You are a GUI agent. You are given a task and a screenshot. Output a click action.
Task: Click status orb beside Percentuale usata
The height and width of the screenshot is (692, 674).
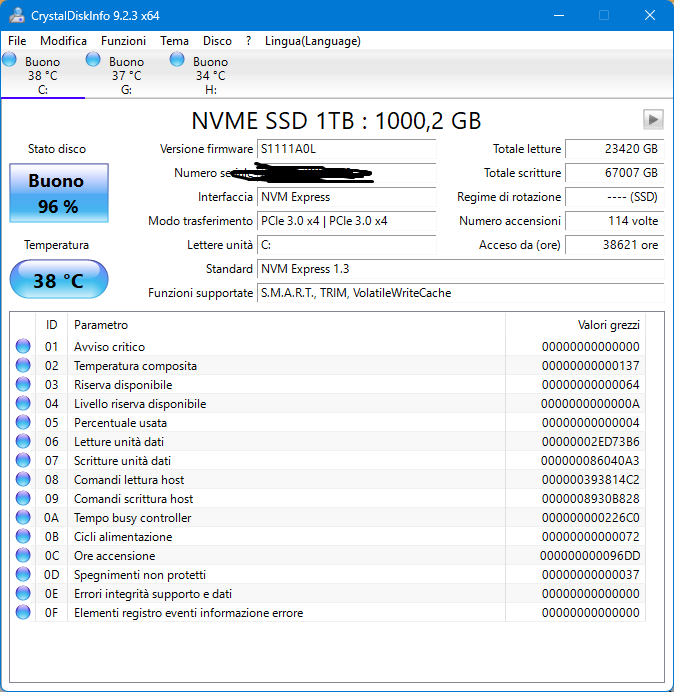click(x=23, y=423)
